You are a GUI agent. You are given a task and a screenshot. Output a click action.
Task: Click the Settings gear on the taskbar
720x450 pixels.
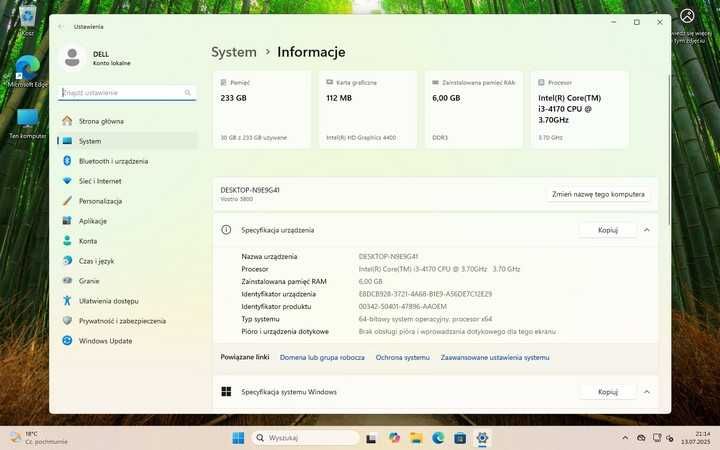click(x=482, y=438)
